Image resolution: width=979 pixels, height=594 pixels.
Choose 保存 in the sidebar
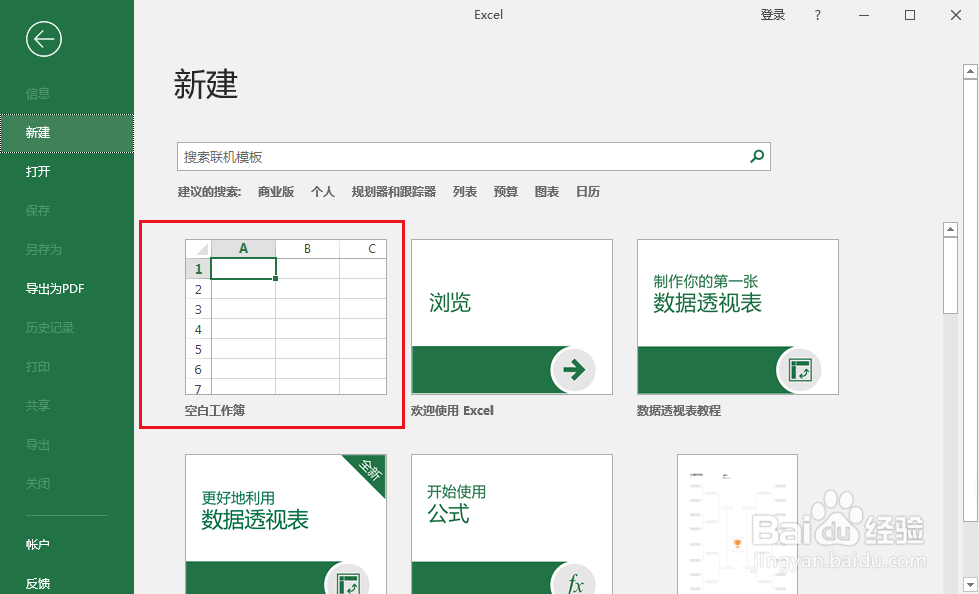[x=67, y=211]
